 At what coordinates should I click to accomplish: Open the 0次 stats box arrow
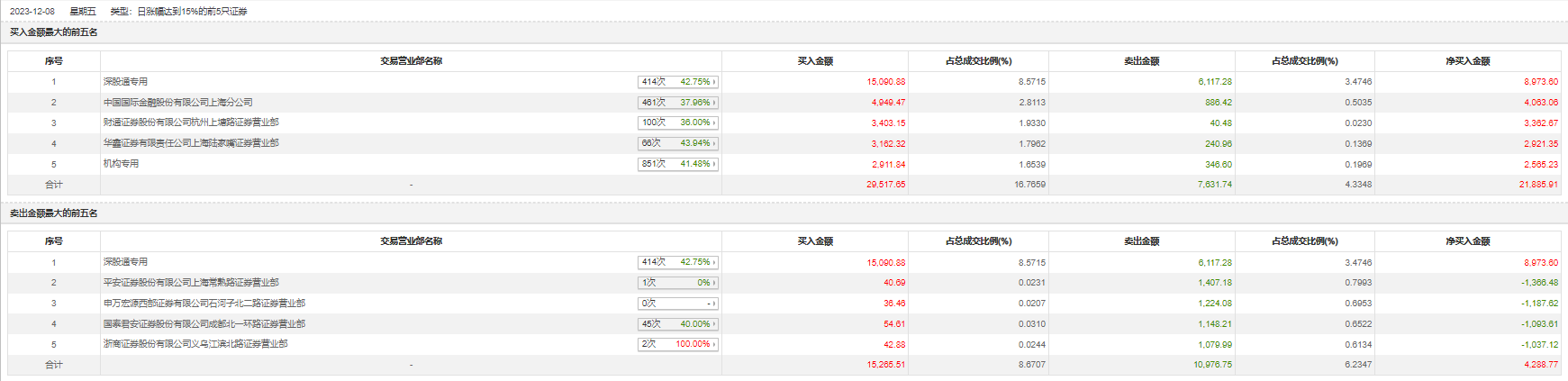click(715, 304)
